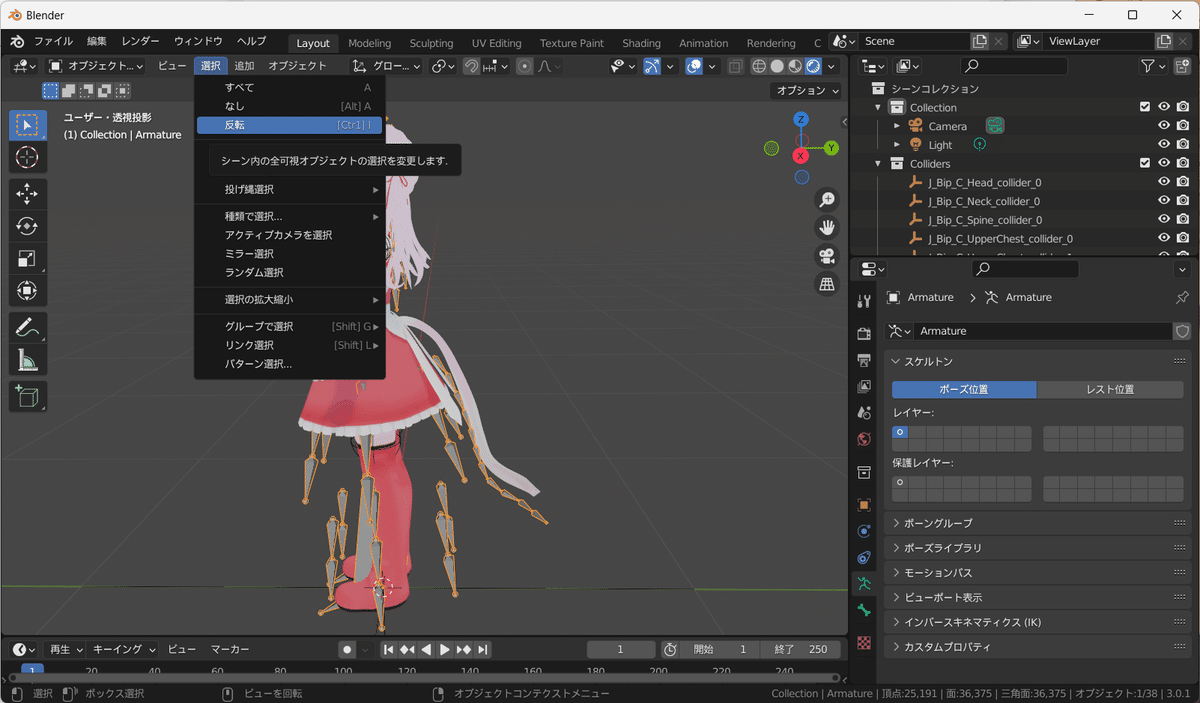Open the Object Data armature properties tab
Screen dimensions: 1200x703
pos(864,583)
